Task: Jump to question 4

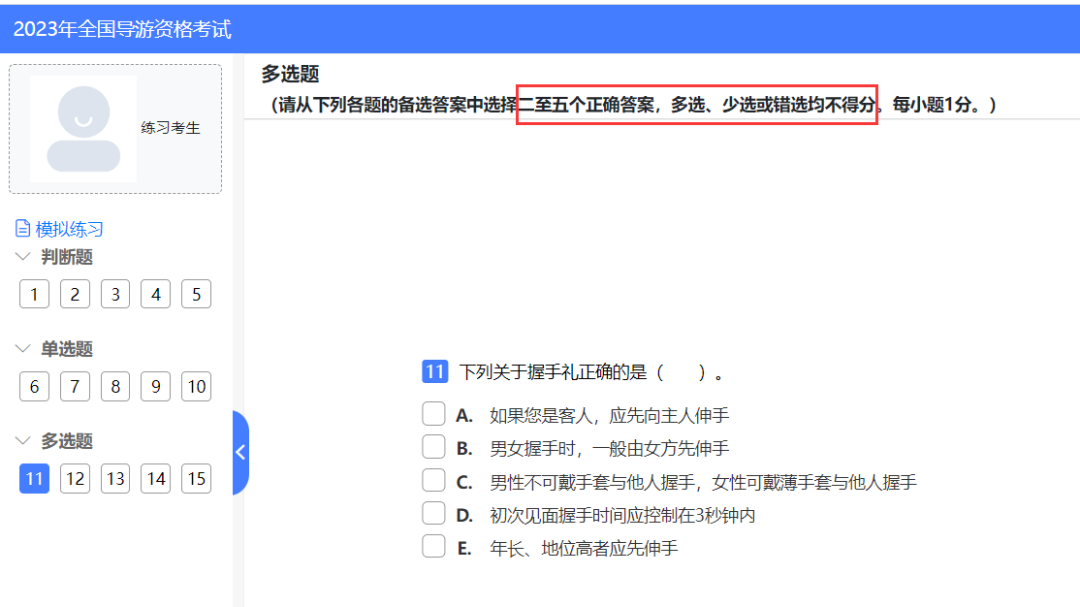Action: pyautogui.click(x=156, y=294)
